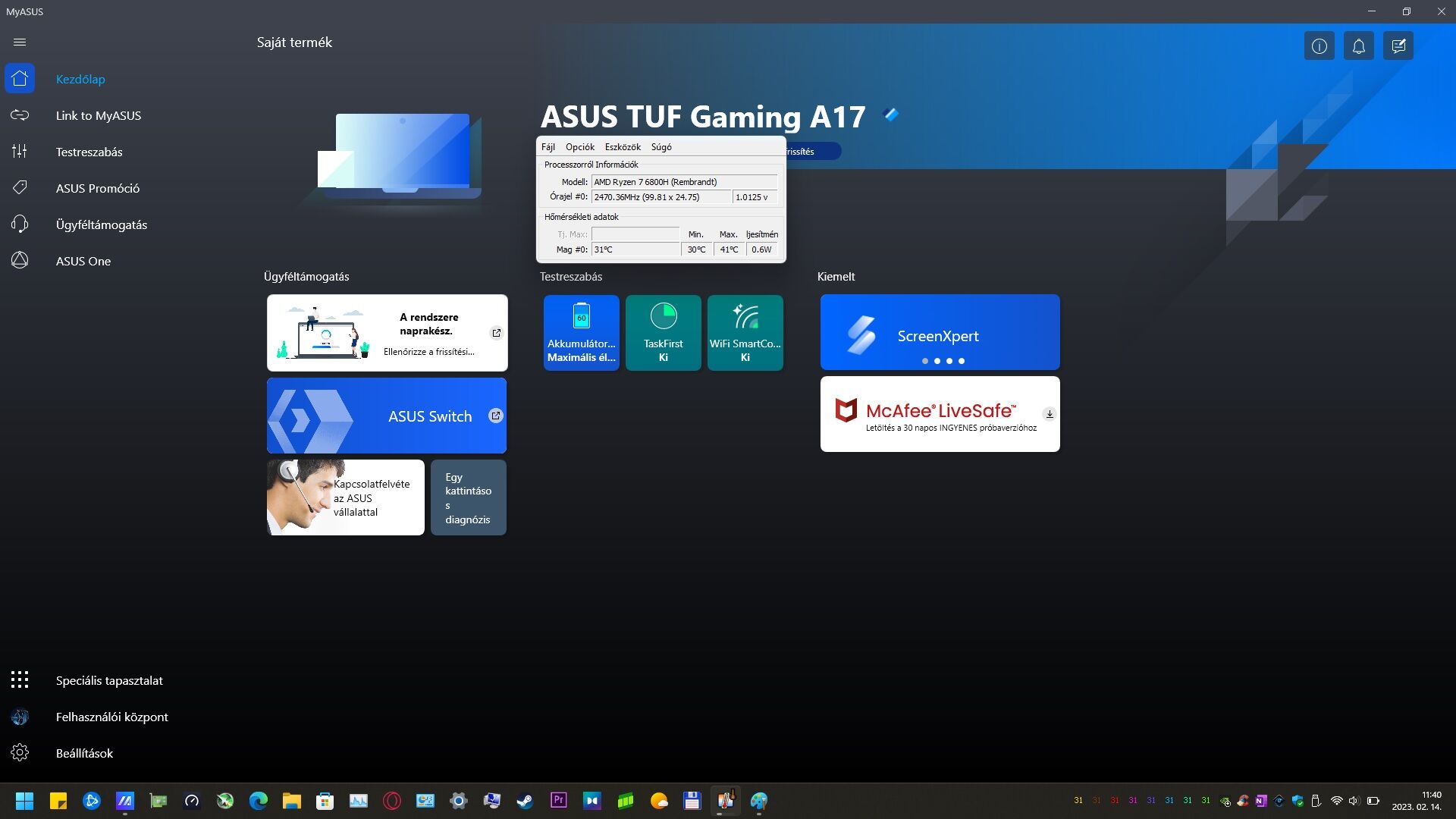The width and height of the screenshot is (1456, 819).
Task: Select ASUS Promóció in the sidebar
Action: (97, 188)
